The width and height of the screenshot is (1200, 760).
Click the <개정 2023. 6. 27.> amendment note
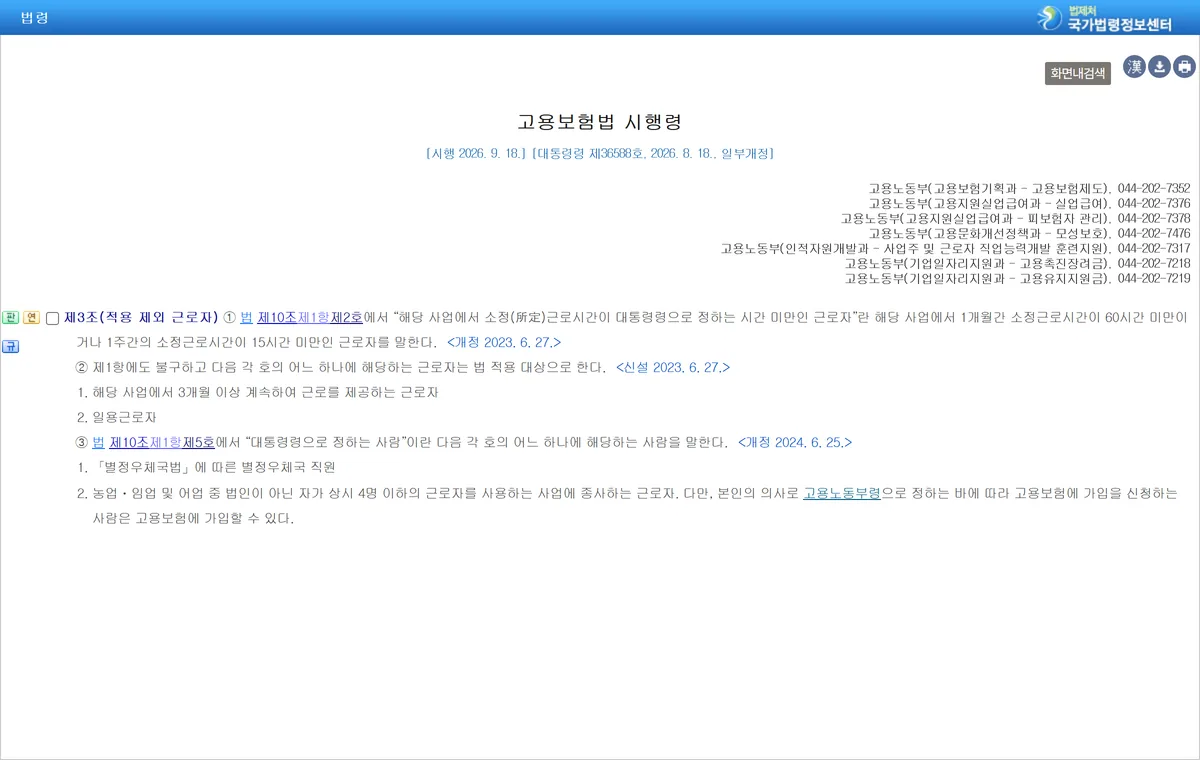(x=504, y=342)
